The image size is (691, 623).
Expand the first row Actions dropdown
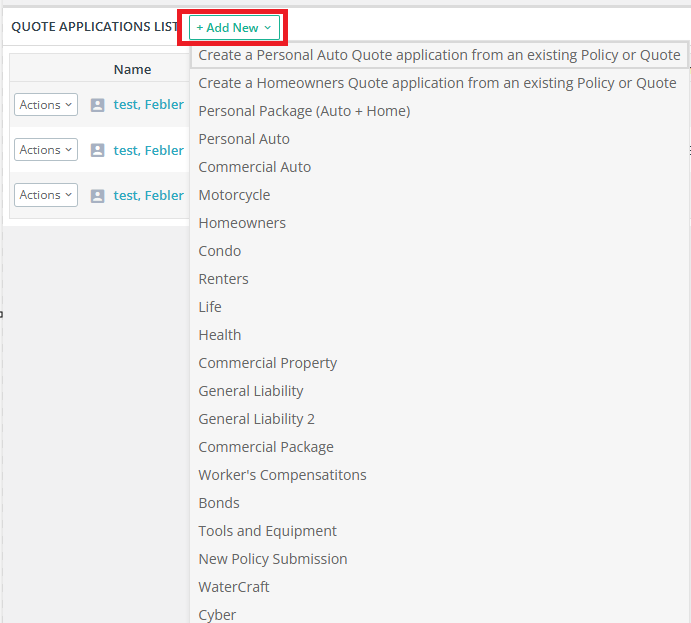coord(46,104)
